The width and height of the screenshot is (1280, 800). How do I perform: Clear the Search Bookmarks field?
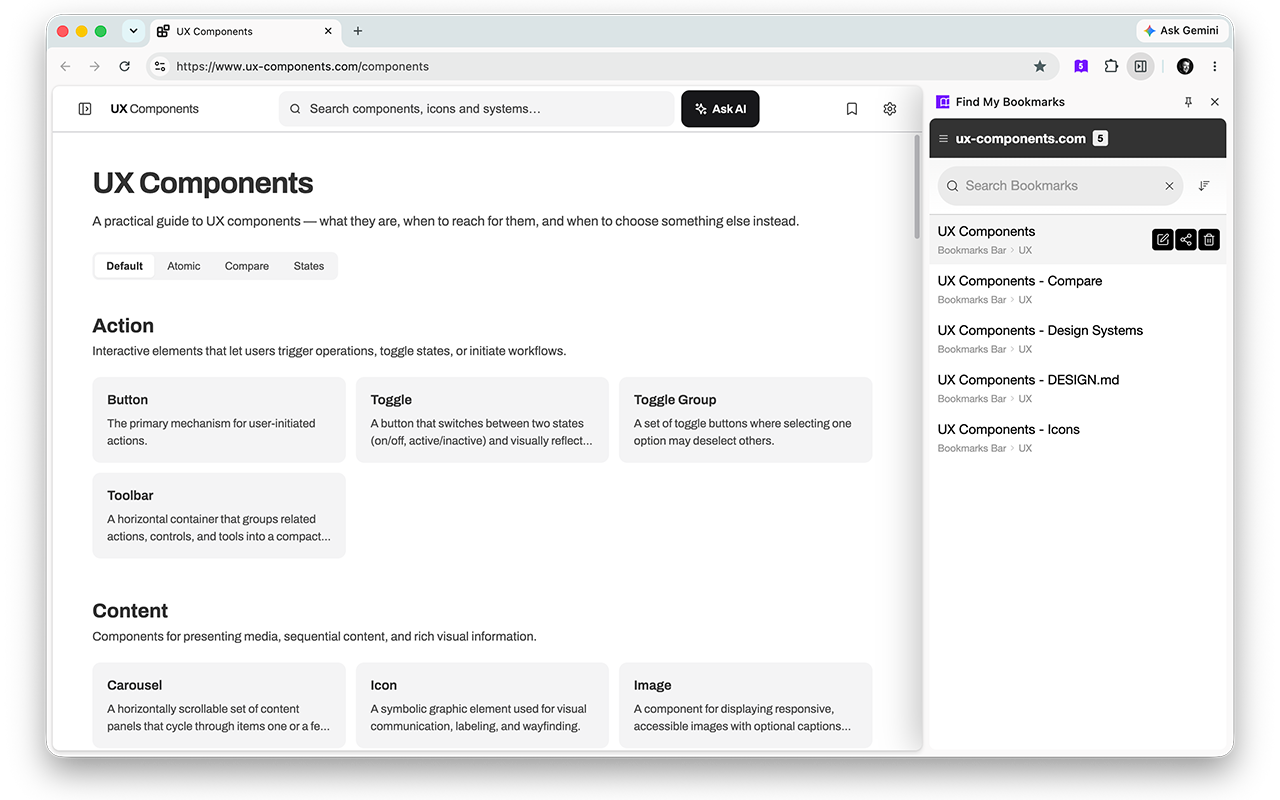(x=1169, y=186)
